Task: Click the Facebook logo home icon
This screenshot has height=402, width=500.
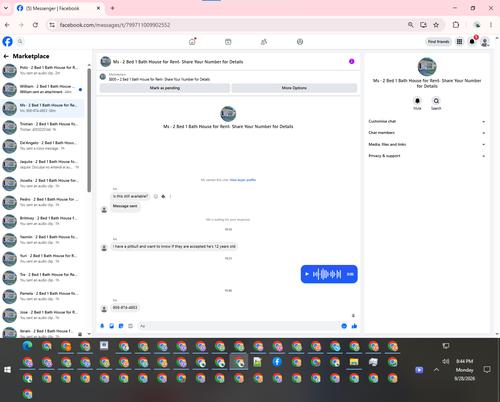Action: [7, 42]
